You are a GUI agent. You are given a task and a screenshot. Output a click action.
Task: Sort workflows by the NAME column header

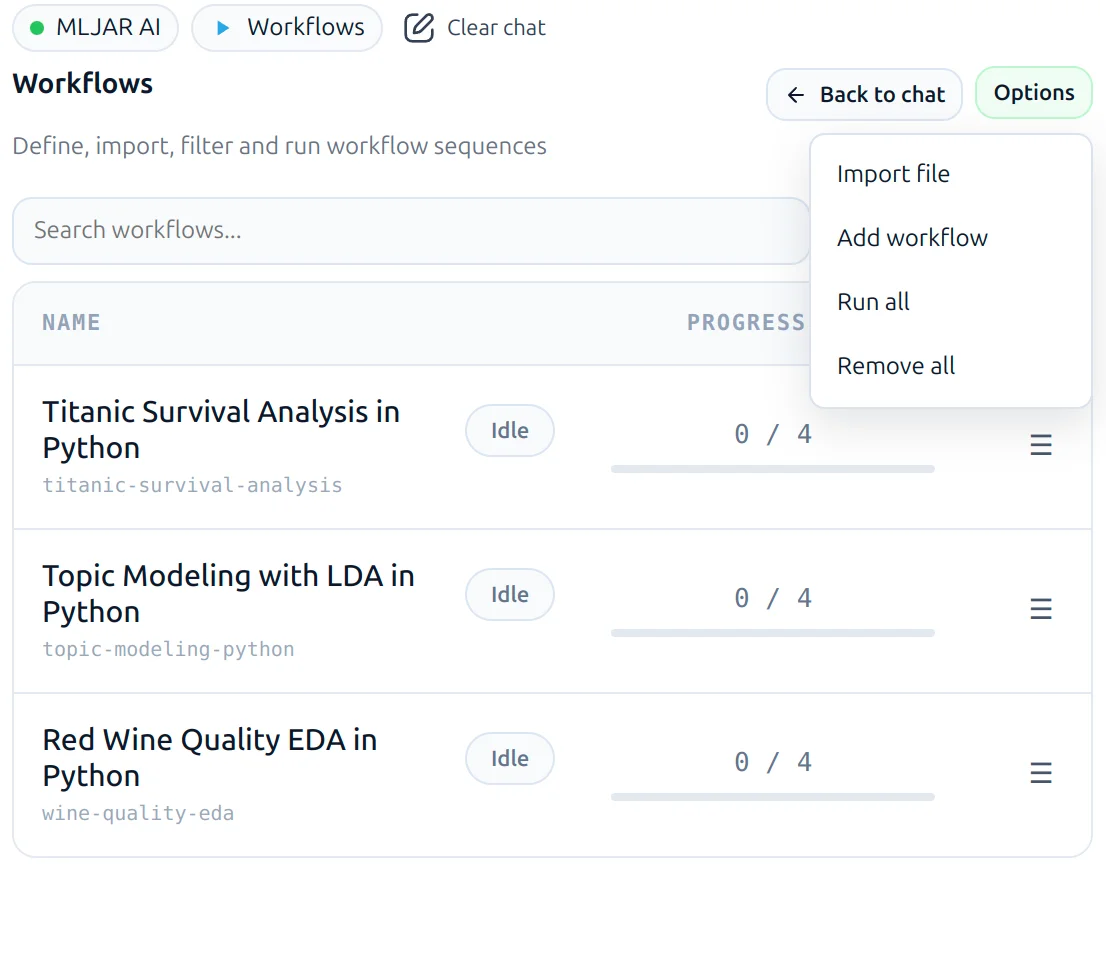(x=70, y=322)
